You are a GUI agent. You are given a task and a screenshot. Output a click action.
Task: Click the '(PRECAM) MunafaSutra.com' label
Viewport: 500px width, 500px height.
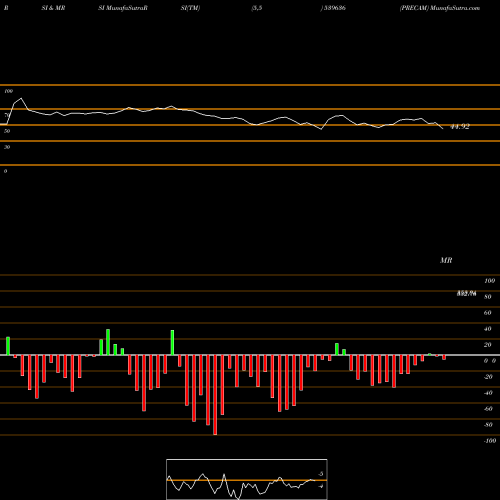pyautogui.click(x=440, y=8)
